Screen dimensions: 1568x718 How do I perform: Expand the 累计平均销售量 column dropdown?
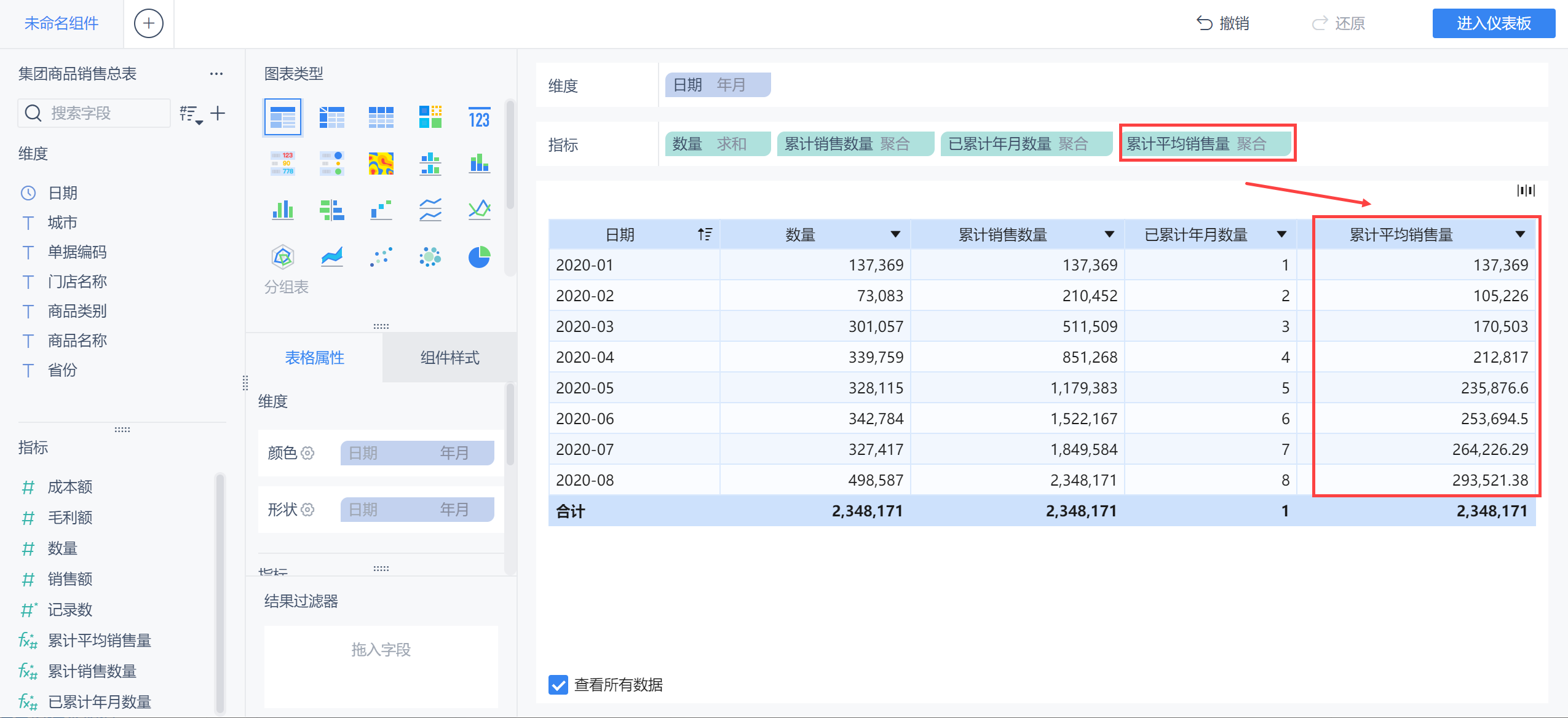tap(1520, 234)
